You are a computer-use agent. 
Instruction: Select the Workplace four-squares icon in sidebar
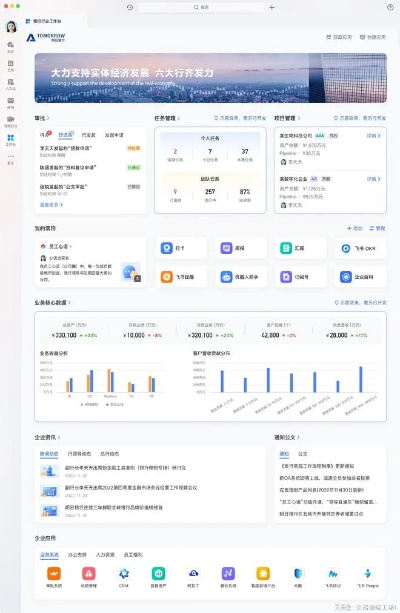[11, 140]
